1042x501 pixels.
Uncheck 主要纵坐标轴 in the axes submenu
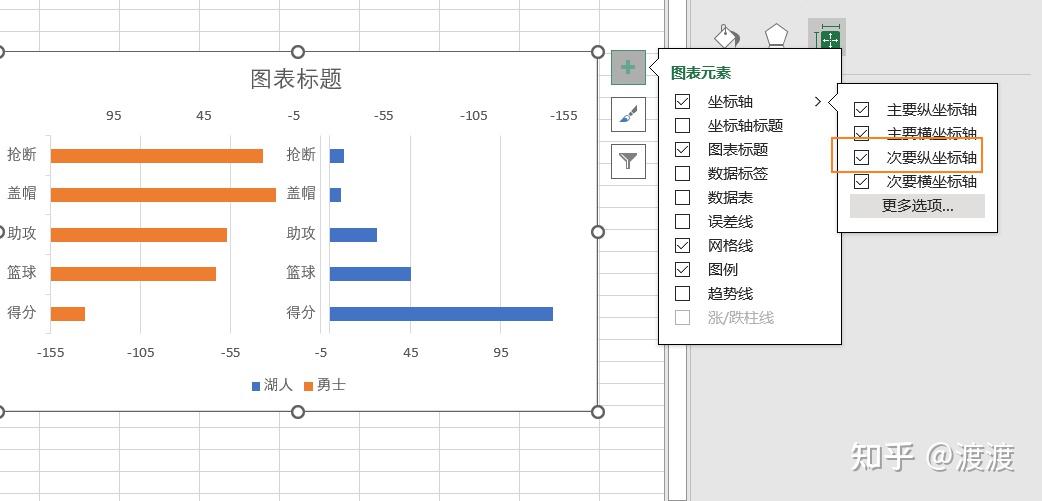(861, 110)
